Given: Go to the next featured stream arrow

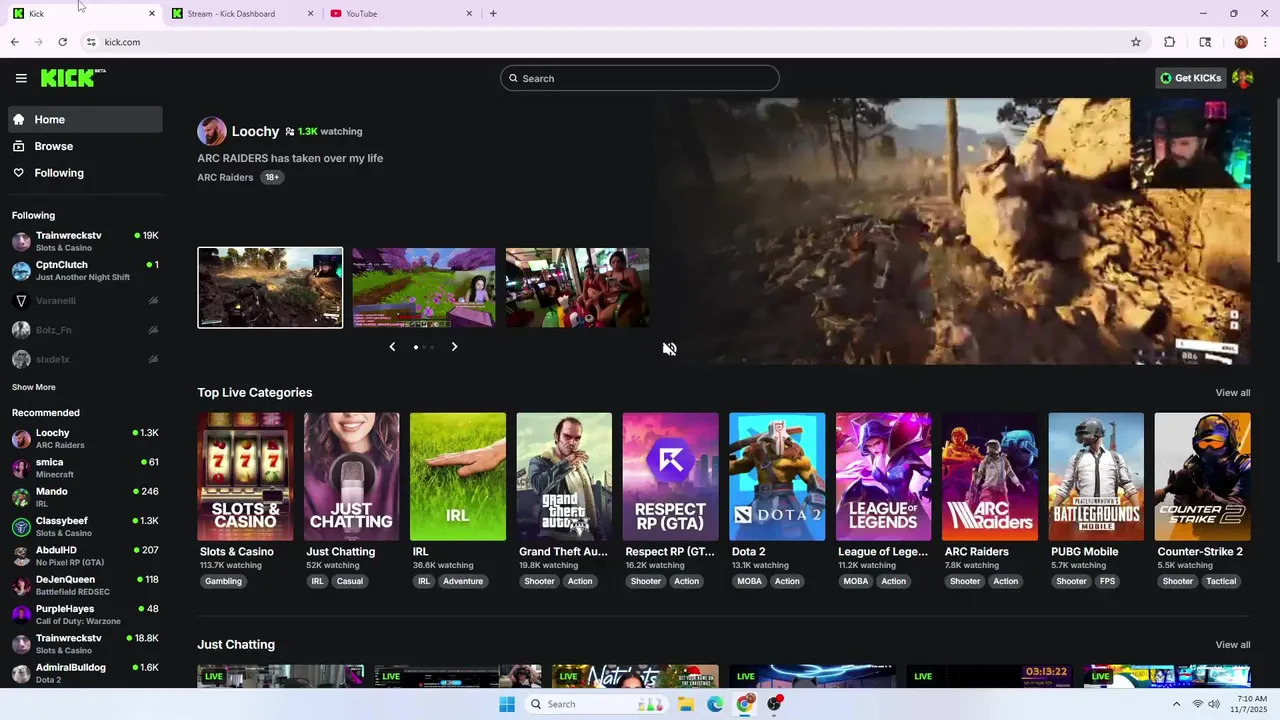Looking at the screenshot, I should point(454,347).
